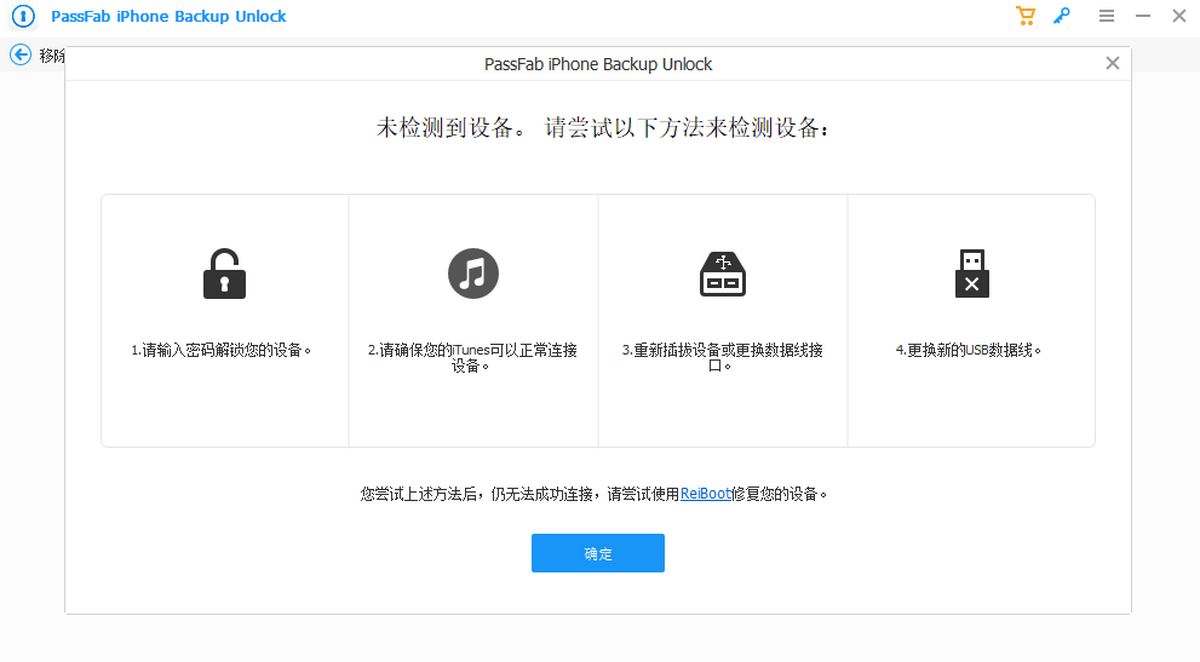Click the main window title text
The width and height of the screenshot is (1200, 662).
click(168, 17)
